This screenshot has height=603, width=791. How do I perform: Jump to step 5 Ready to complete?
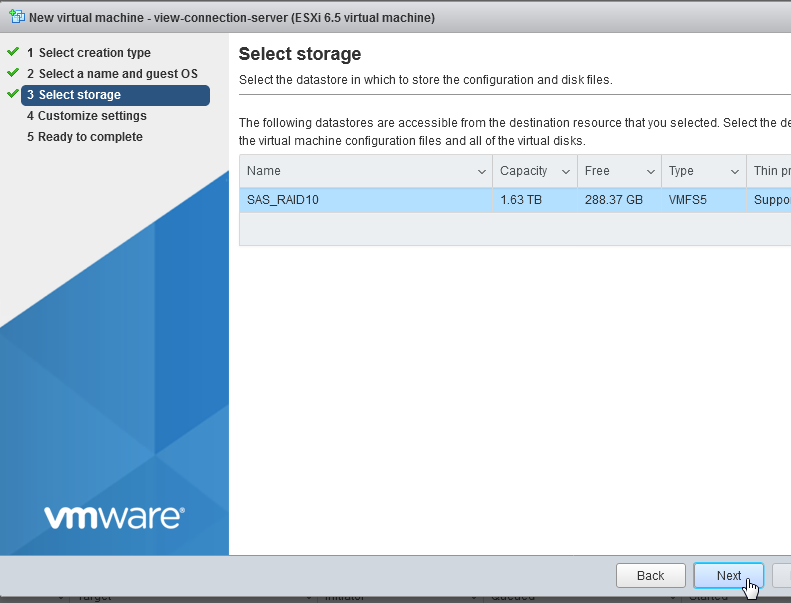(x=85, y=137)
